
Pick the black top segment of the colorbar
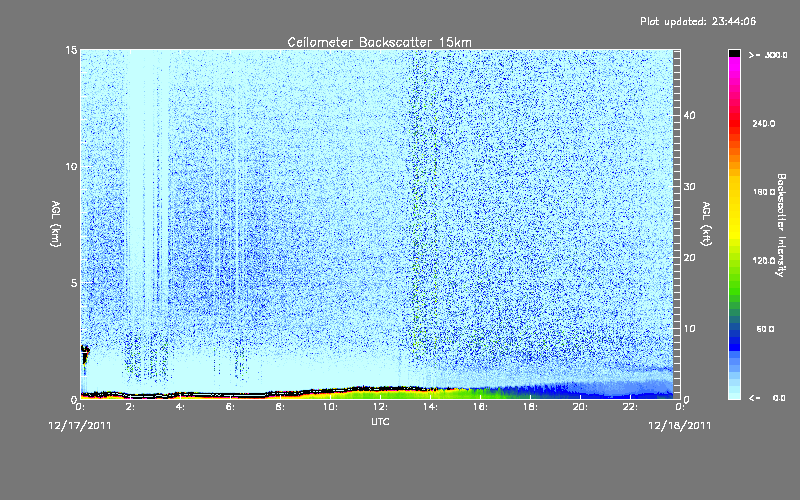734,53
